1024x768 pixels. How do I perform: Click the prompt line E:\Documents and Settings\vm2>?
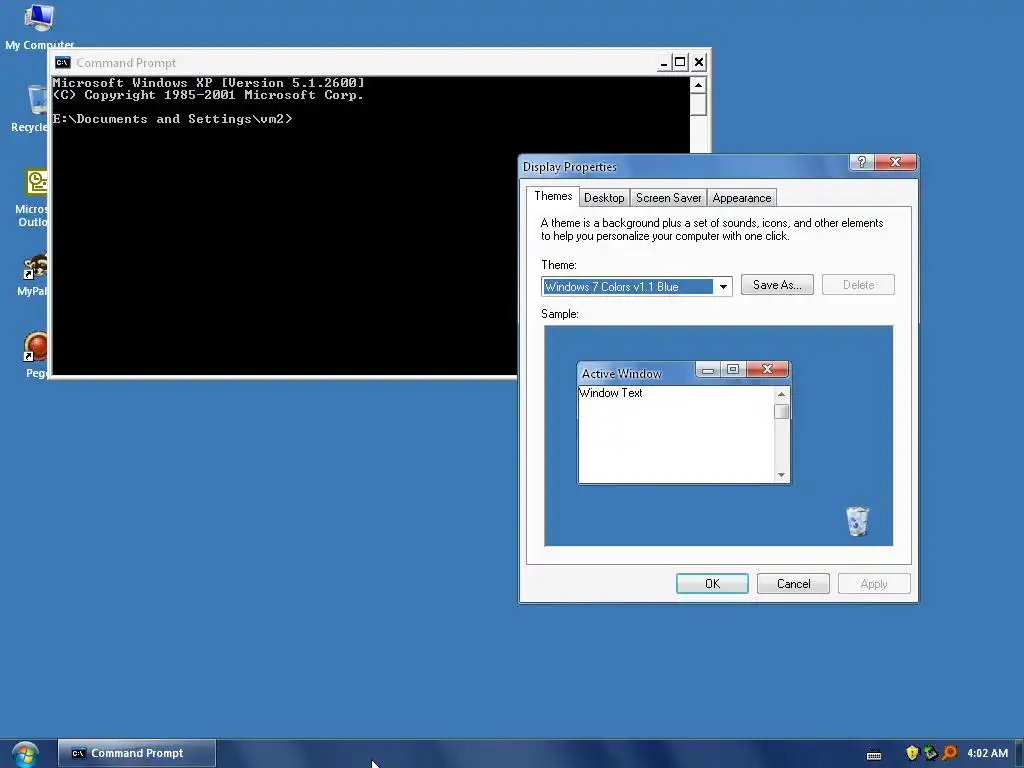tap(172, 119)
